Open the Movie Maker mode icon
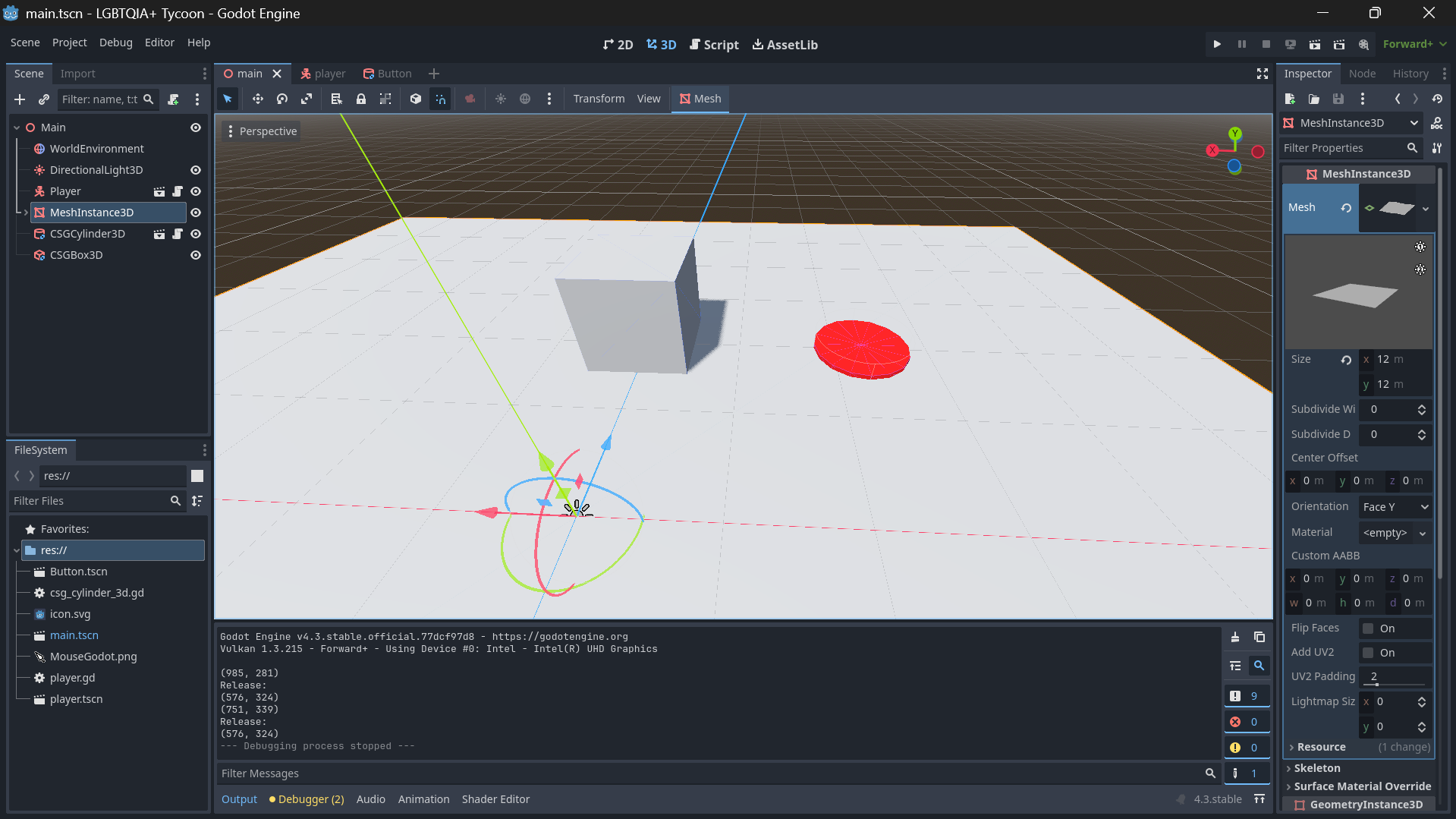Screen dimensions: 1456x819 [1363, 44]
